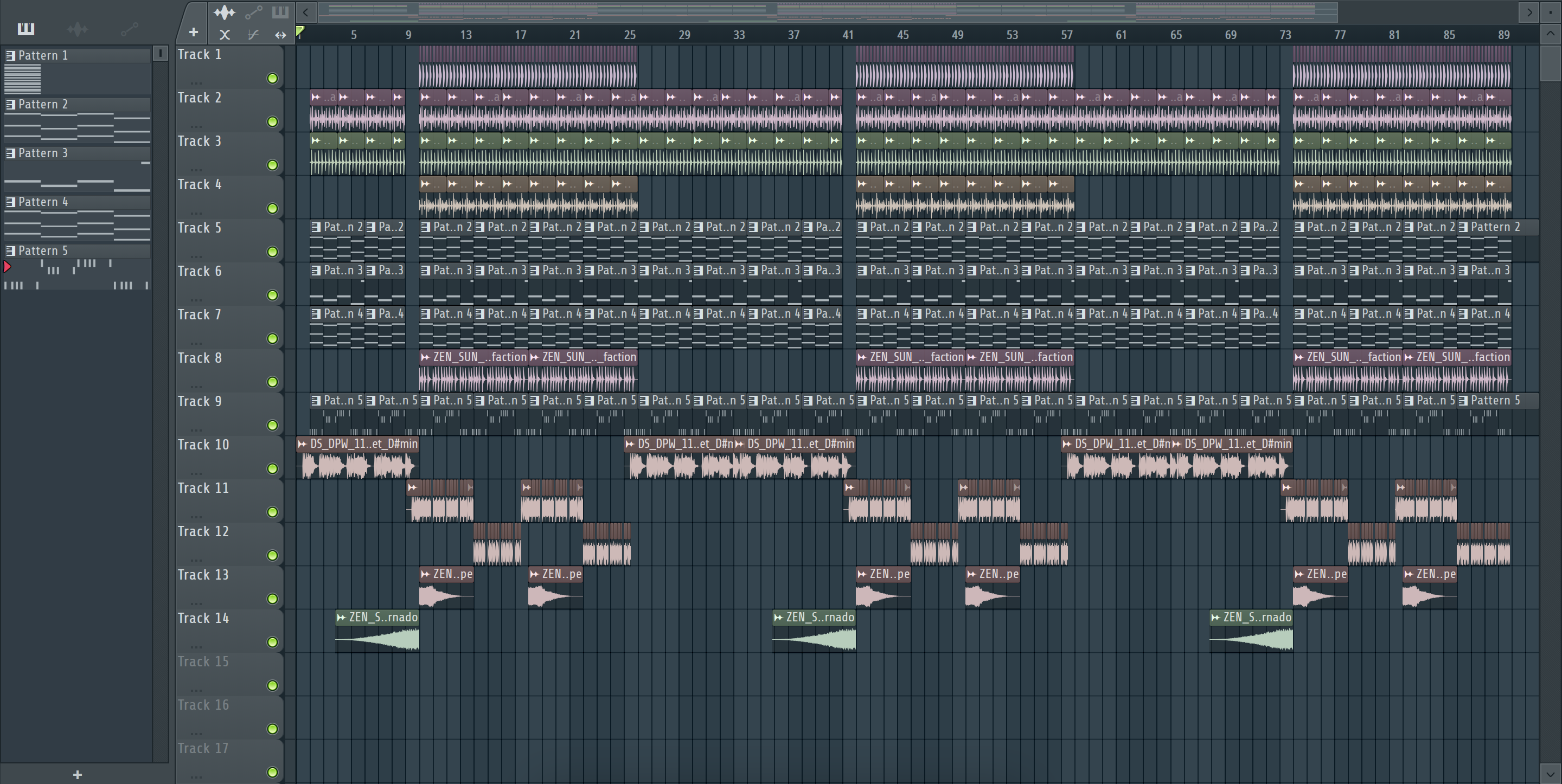Focus automation clips with the node-line icon
The width and height of the screenshot is (1562, 784).
pos(253,12)
